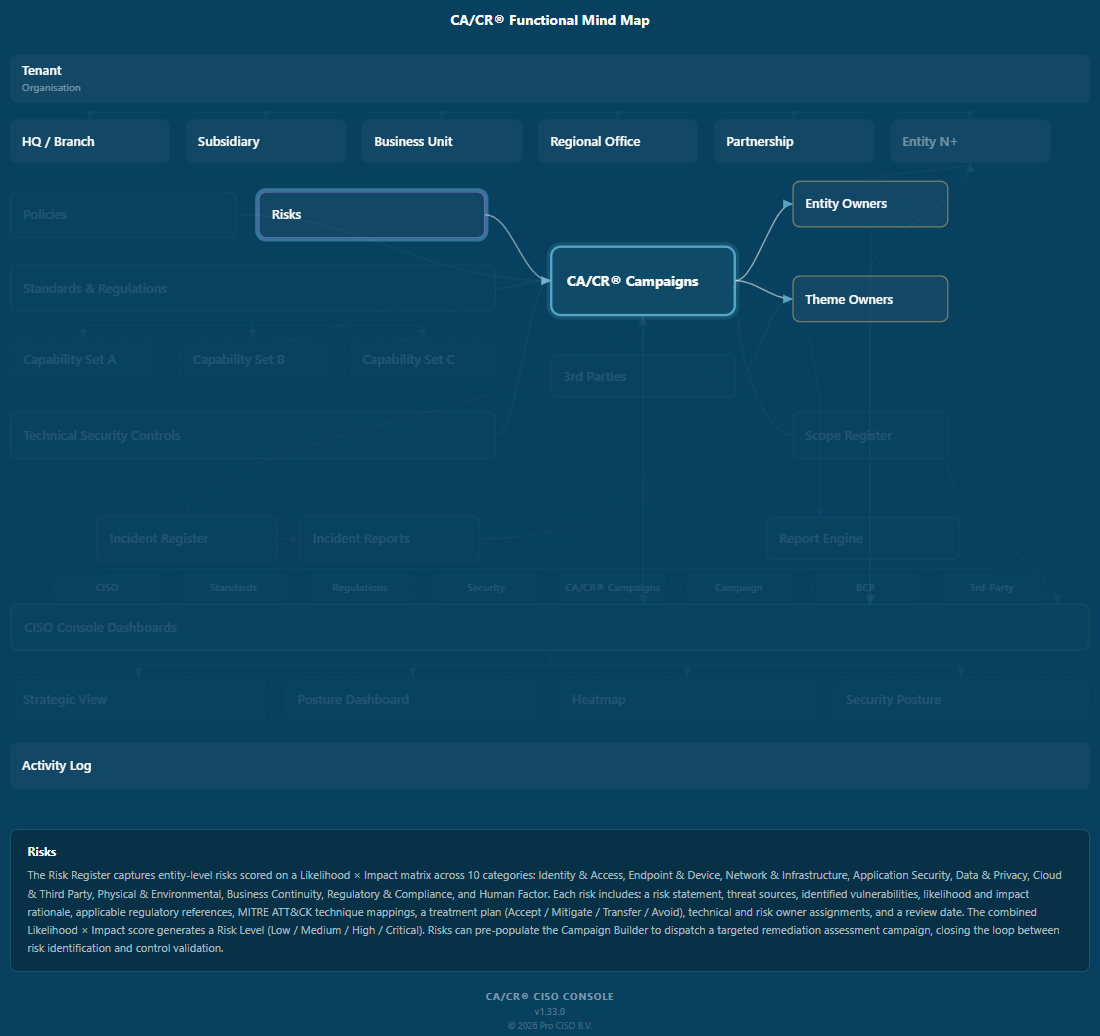Click the Security Posture node
1100x1036 pixels.
tap(961, 699)
